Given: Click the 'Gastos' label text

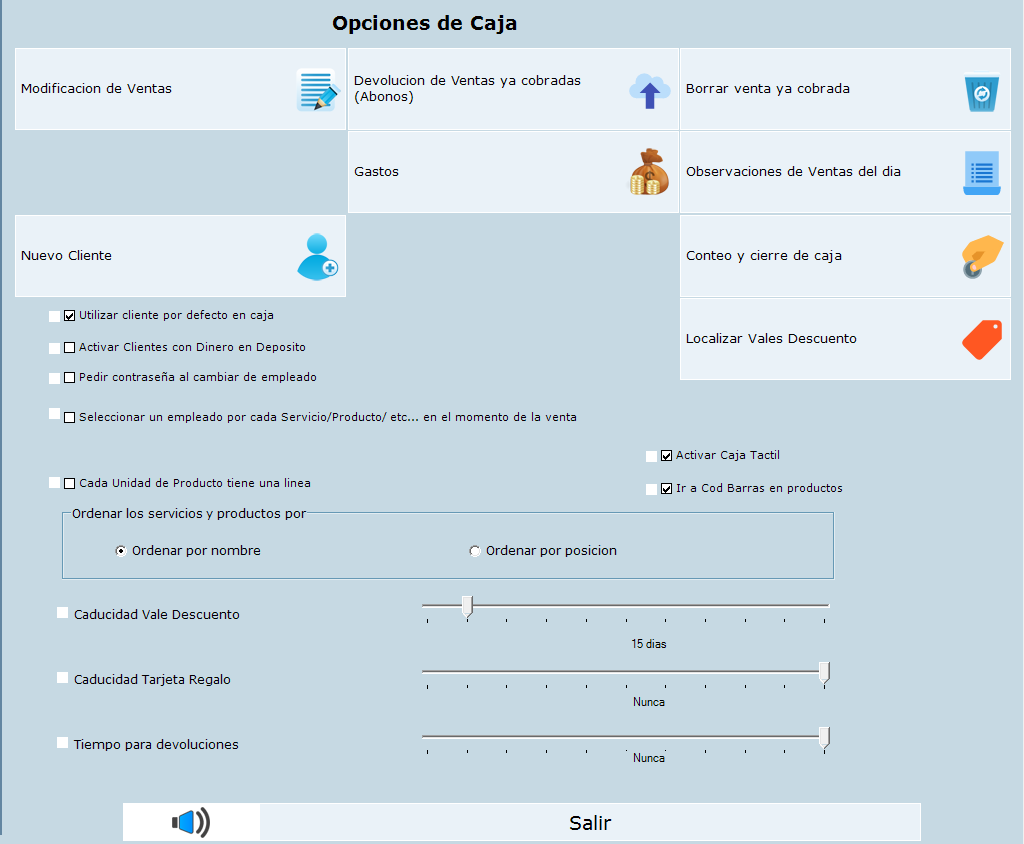Looking at the screenshot, I should click(x=376, y=172).
